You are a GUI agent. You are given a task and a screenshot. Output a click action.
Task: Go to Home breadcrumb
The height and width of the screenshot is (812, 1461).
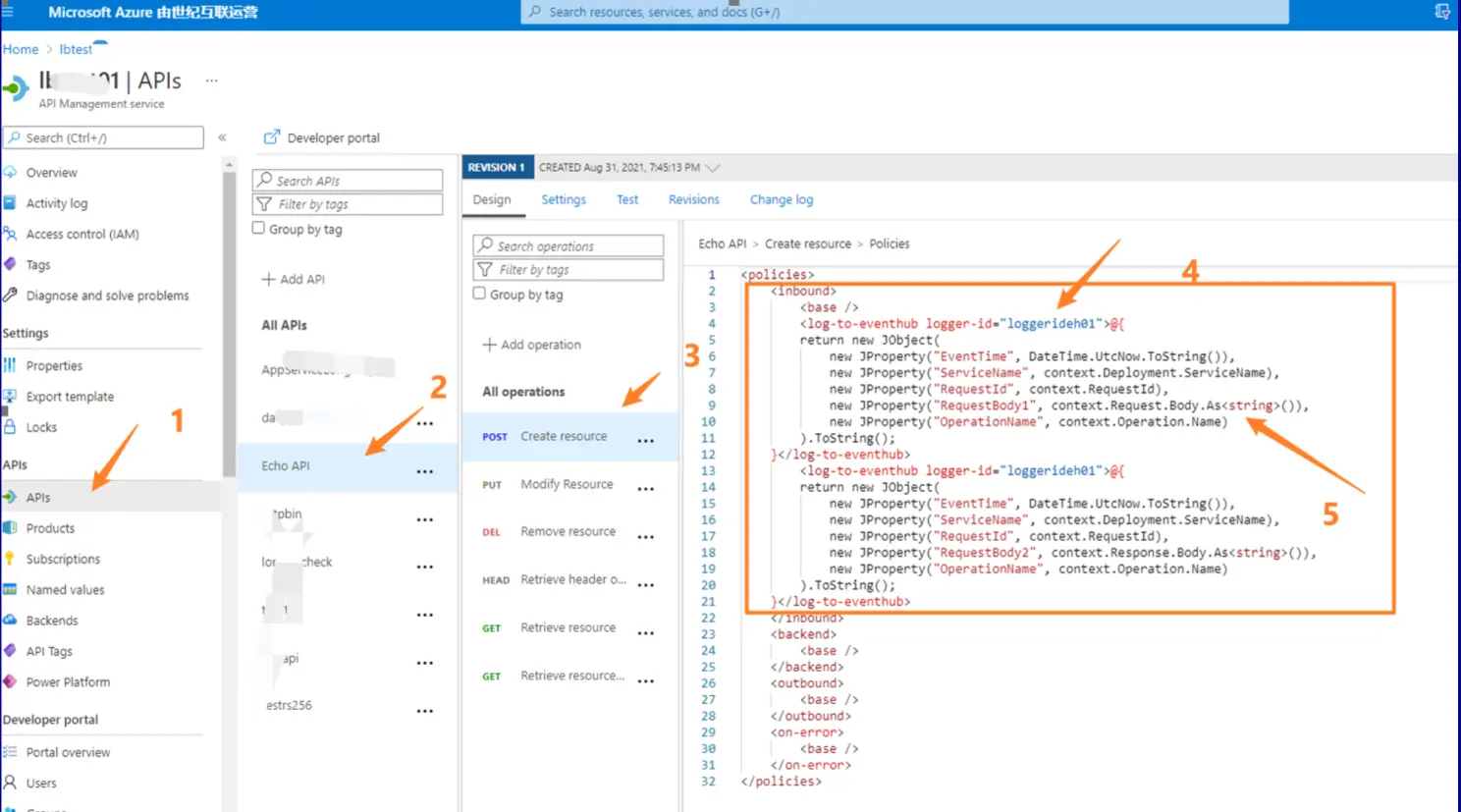tap(21, 49)
